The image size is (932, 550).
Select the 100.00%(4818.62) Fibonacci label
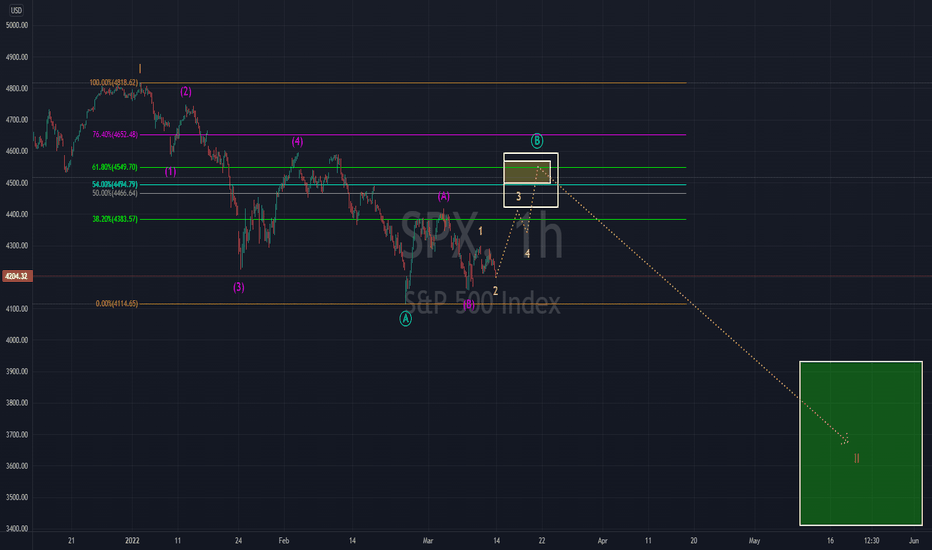[x=114, y=83]
